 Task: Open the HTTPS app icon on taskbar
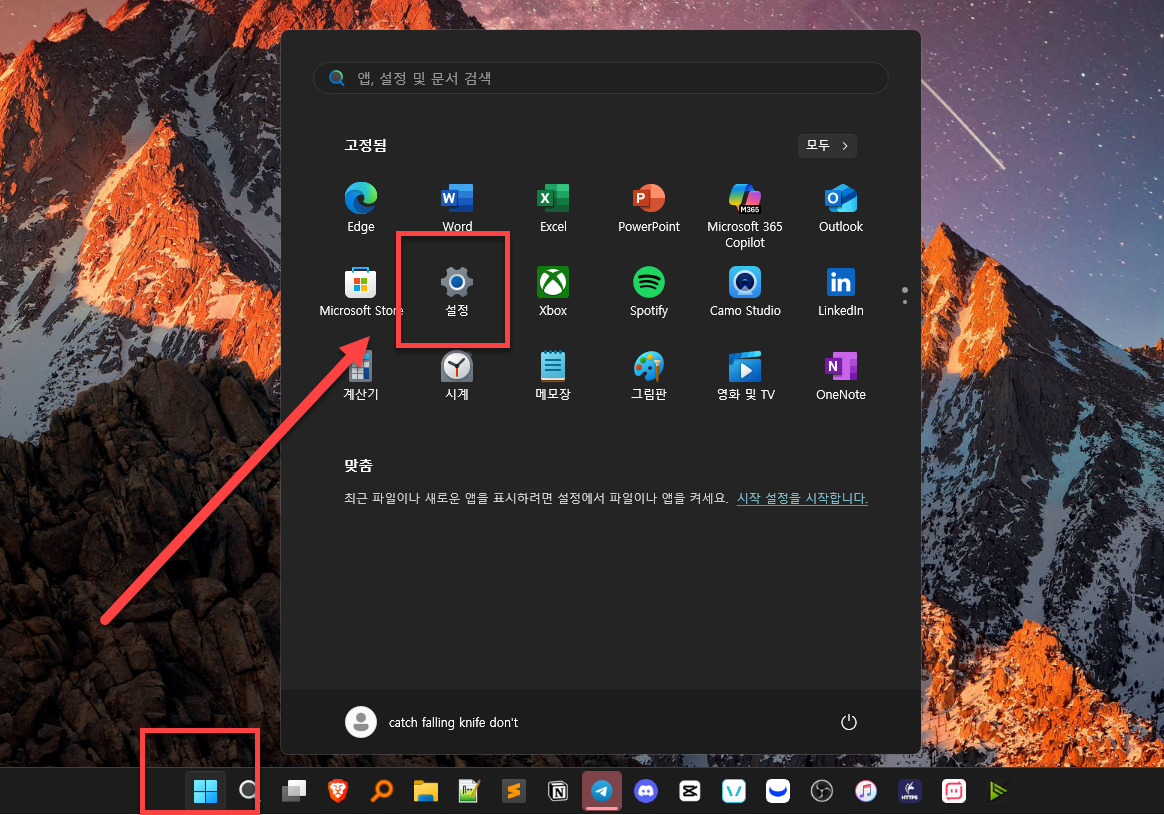tap(909, 791)
